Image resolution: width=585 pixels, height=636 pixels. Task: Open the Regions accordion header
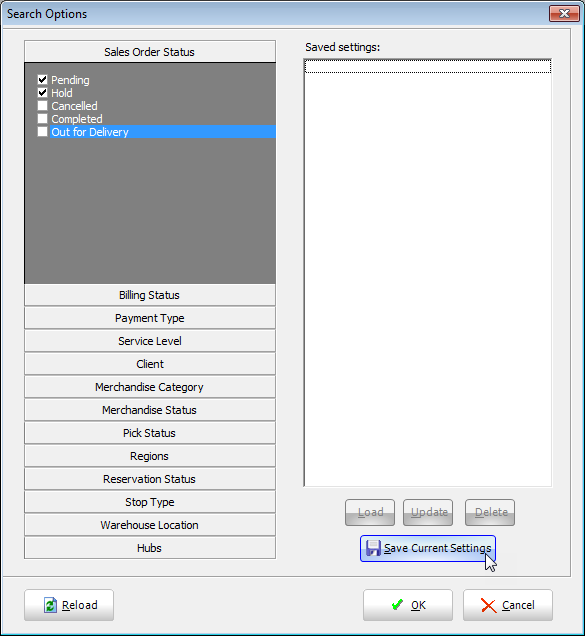[150, 456]
